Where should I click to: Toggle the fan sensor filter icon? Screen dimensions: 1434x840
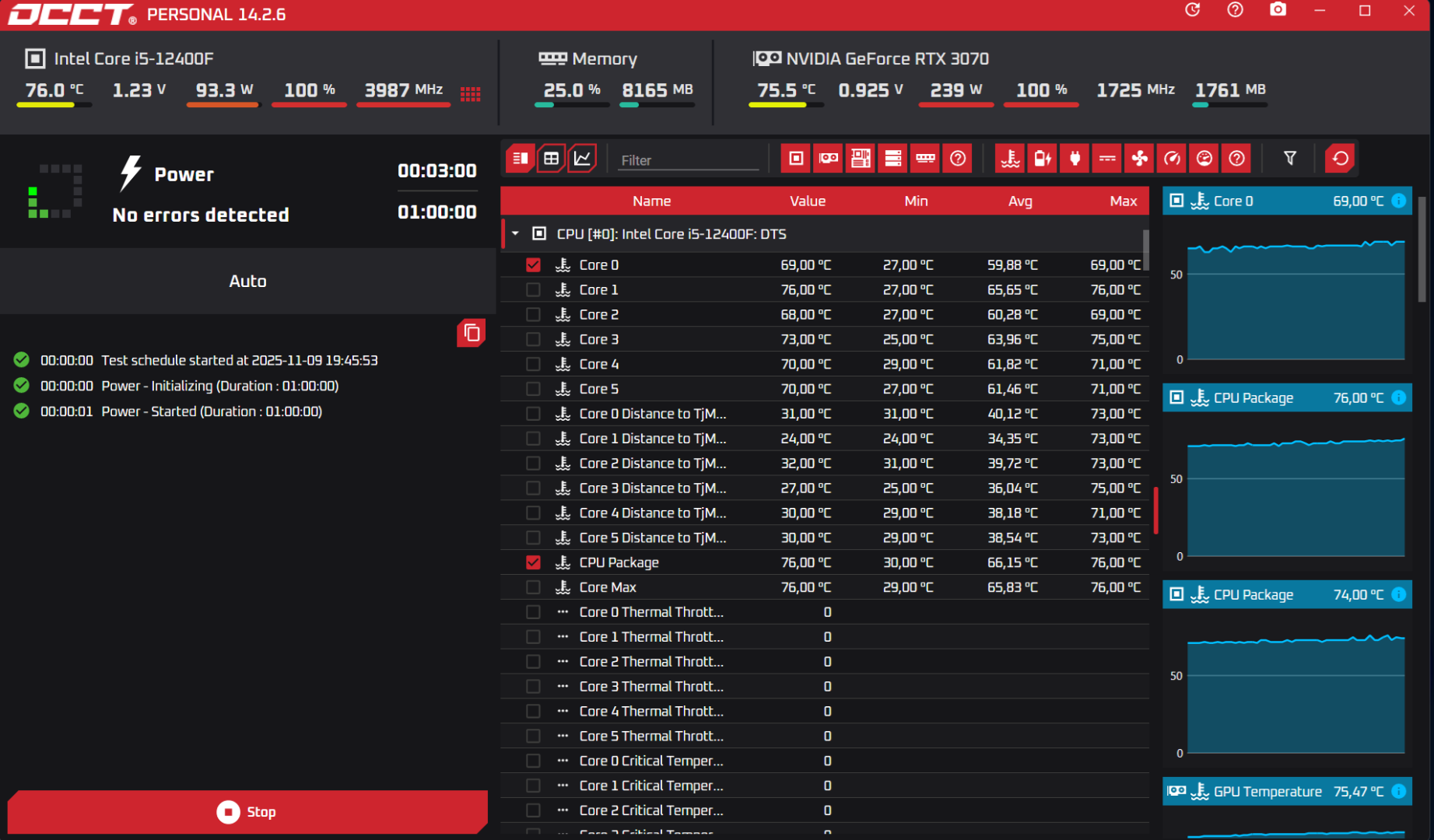tap(1140, 159)
